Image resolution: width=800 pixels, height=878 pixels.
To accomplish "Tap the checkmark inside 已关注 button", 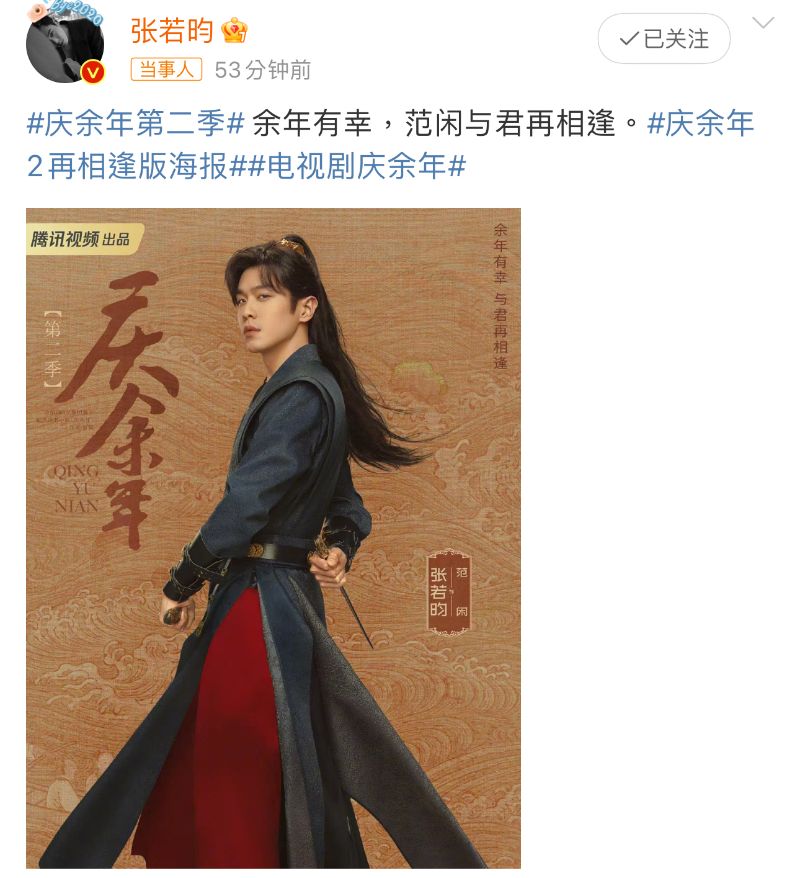I will point(629,39).
